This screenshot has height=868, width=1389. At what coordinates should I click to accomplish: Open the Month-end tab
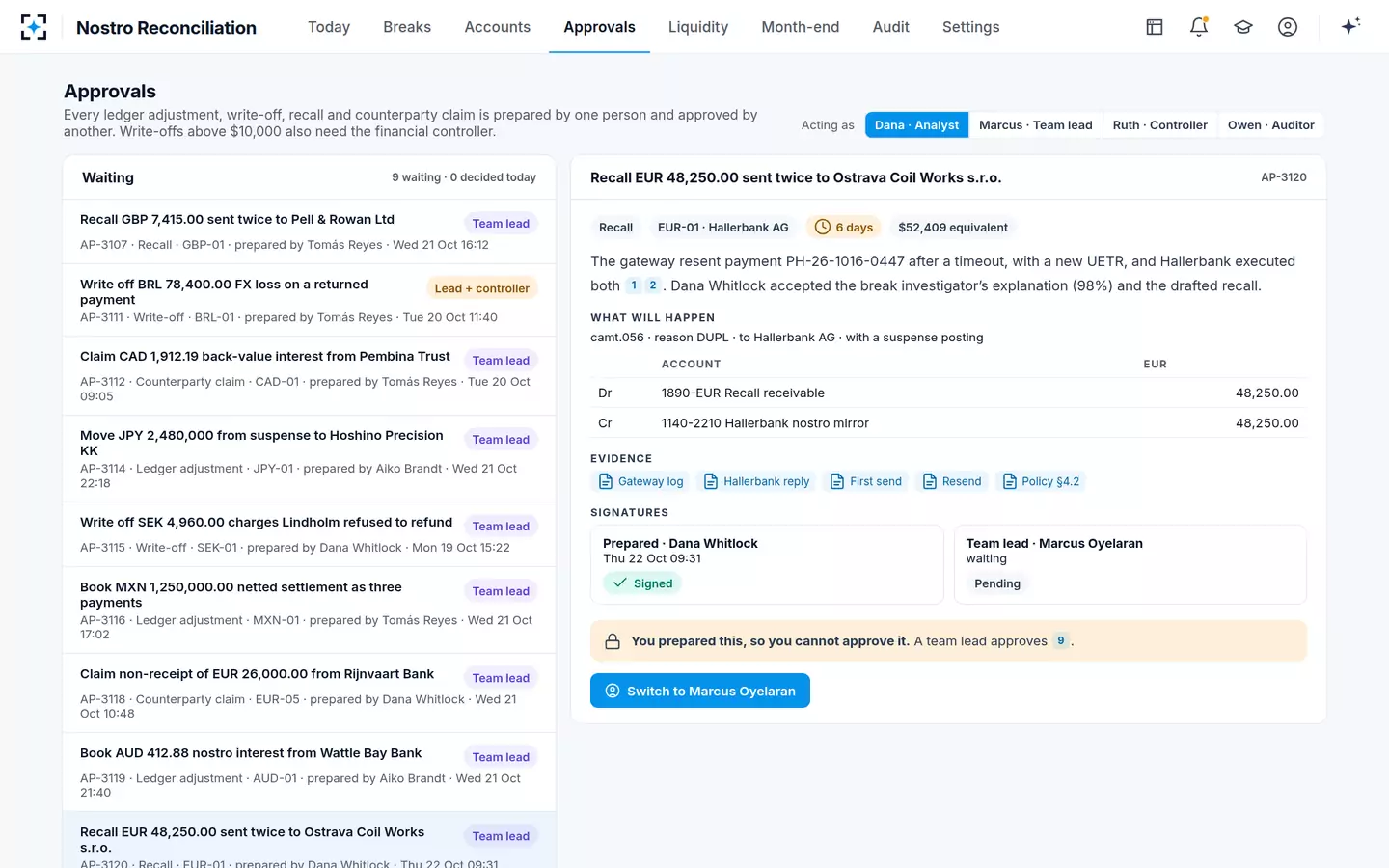(801, 27)
